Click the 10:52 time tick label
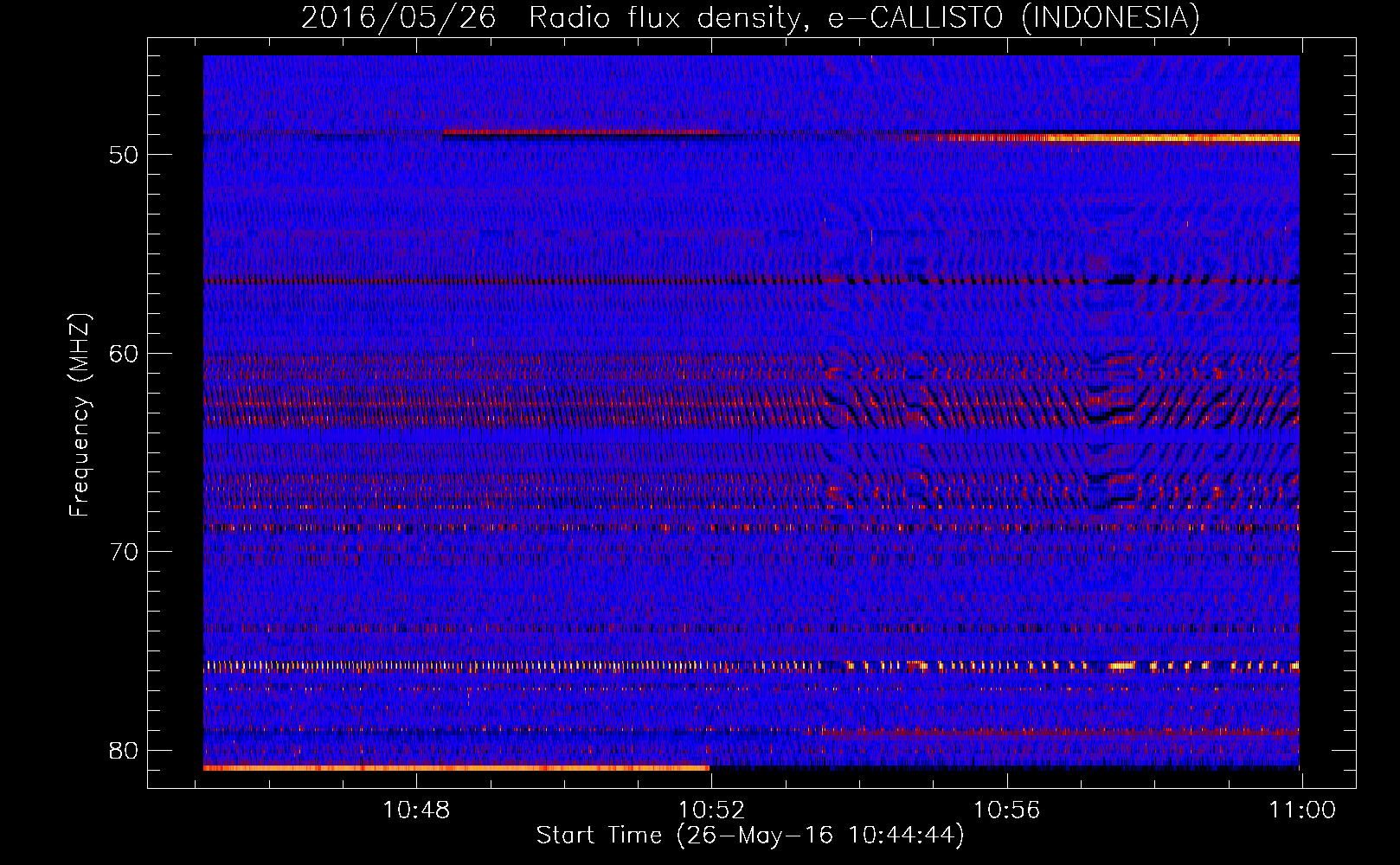 [x=712, y=811]
